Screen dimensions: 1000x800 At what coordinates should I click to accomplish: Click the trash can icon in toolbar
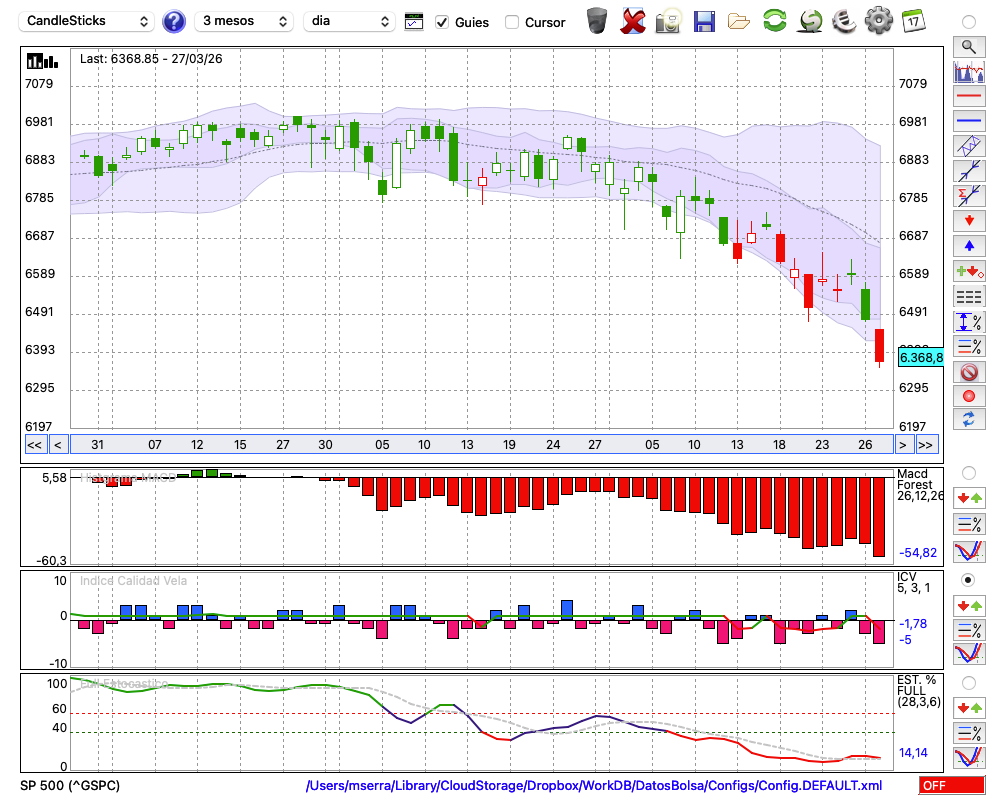pos(597,20)
